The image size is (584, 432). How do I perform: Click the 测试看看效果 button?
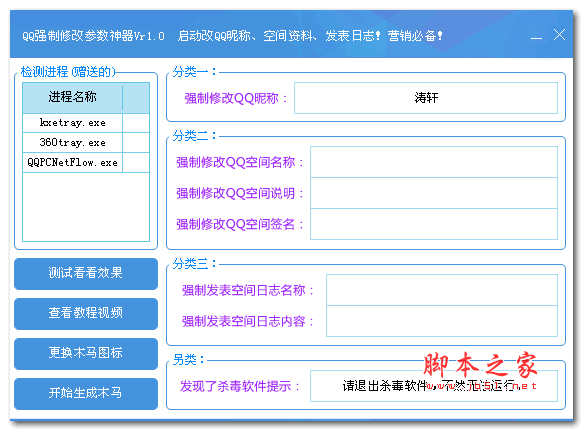coord(86,274)
